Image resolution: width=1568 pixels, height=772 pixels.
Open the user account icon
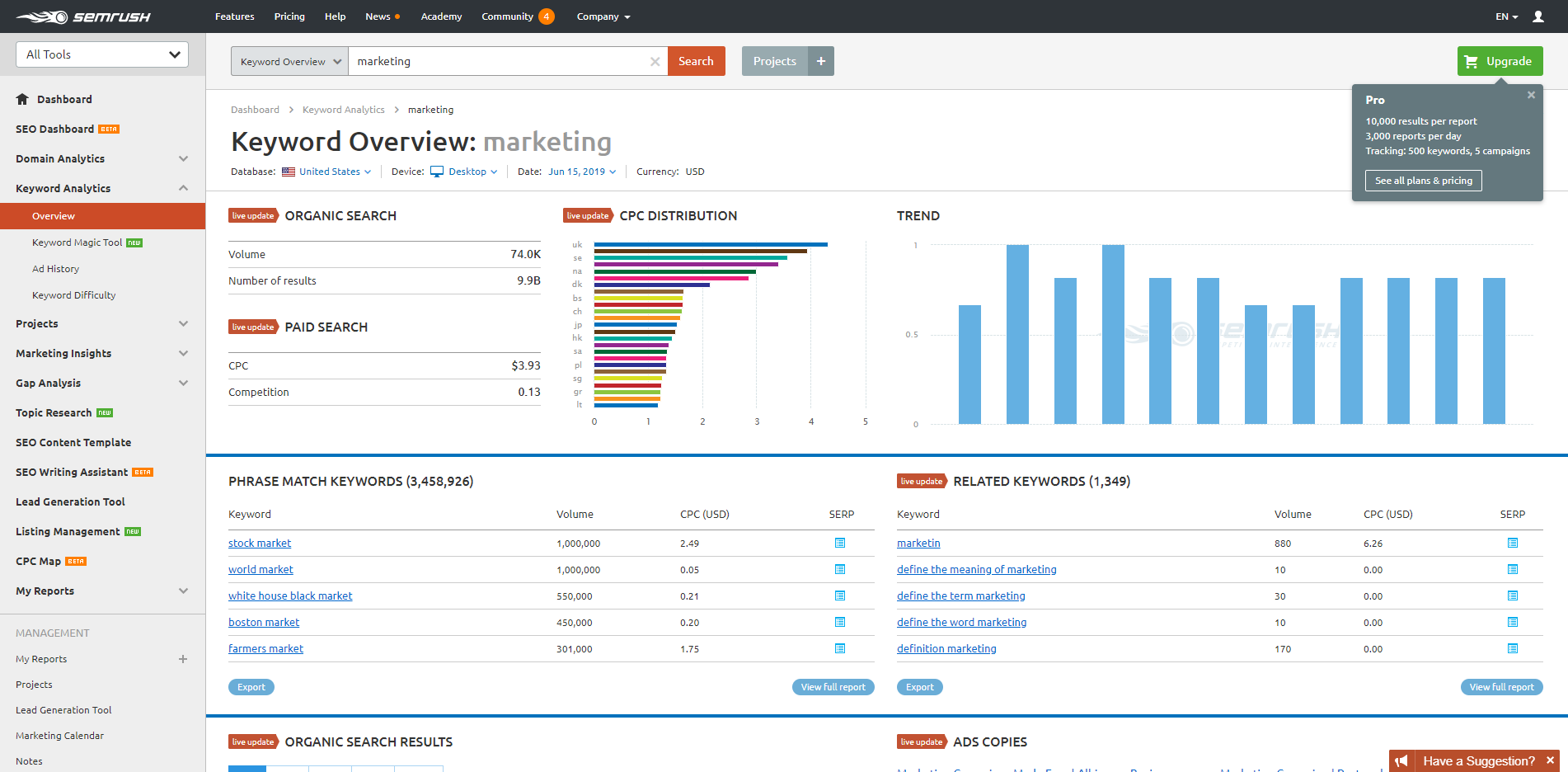point(1538,16)
